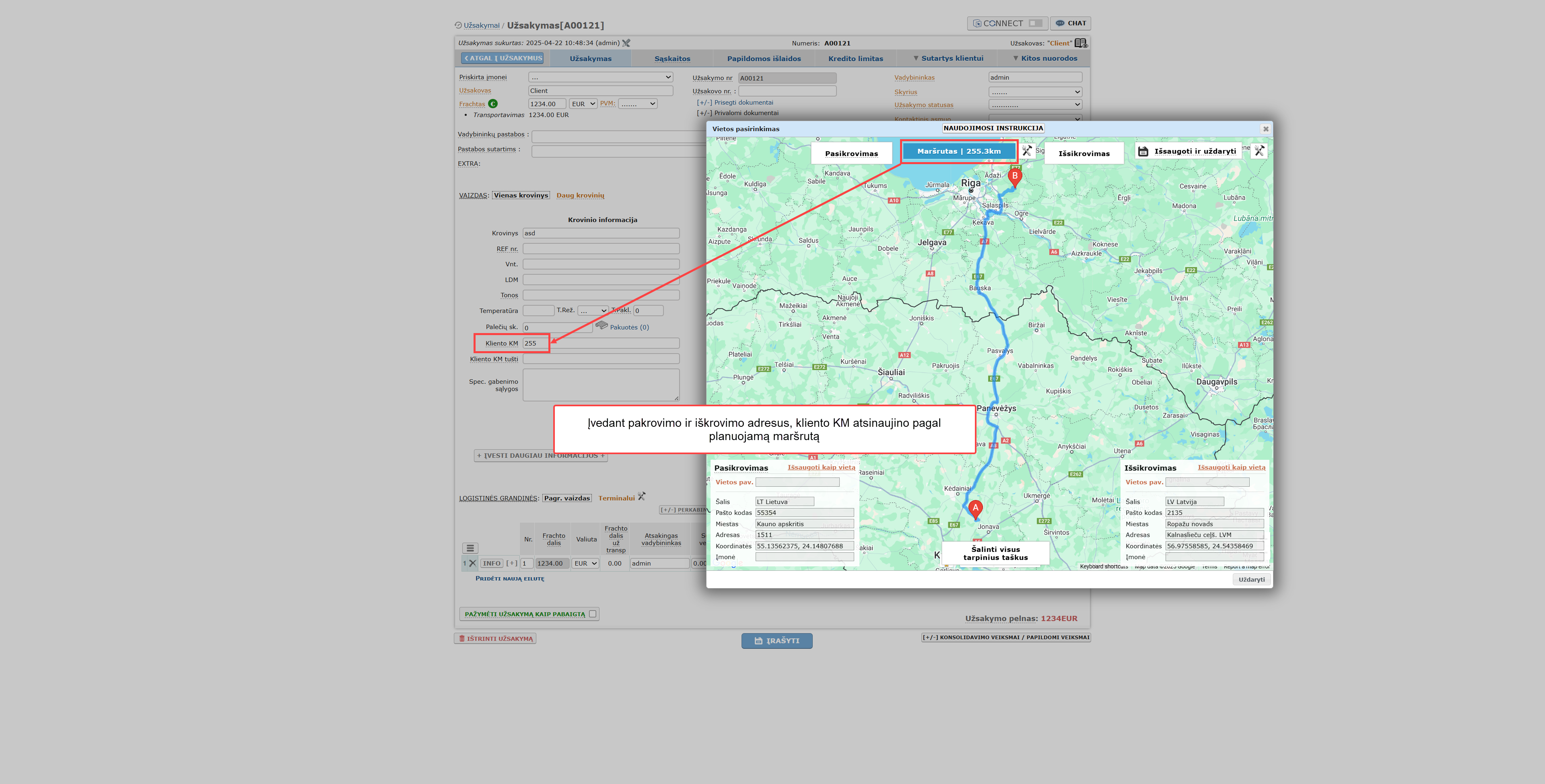Open Priskirta įmonei dropdown
Viewport: 1545px width, 784px height.
pos(600,77)
